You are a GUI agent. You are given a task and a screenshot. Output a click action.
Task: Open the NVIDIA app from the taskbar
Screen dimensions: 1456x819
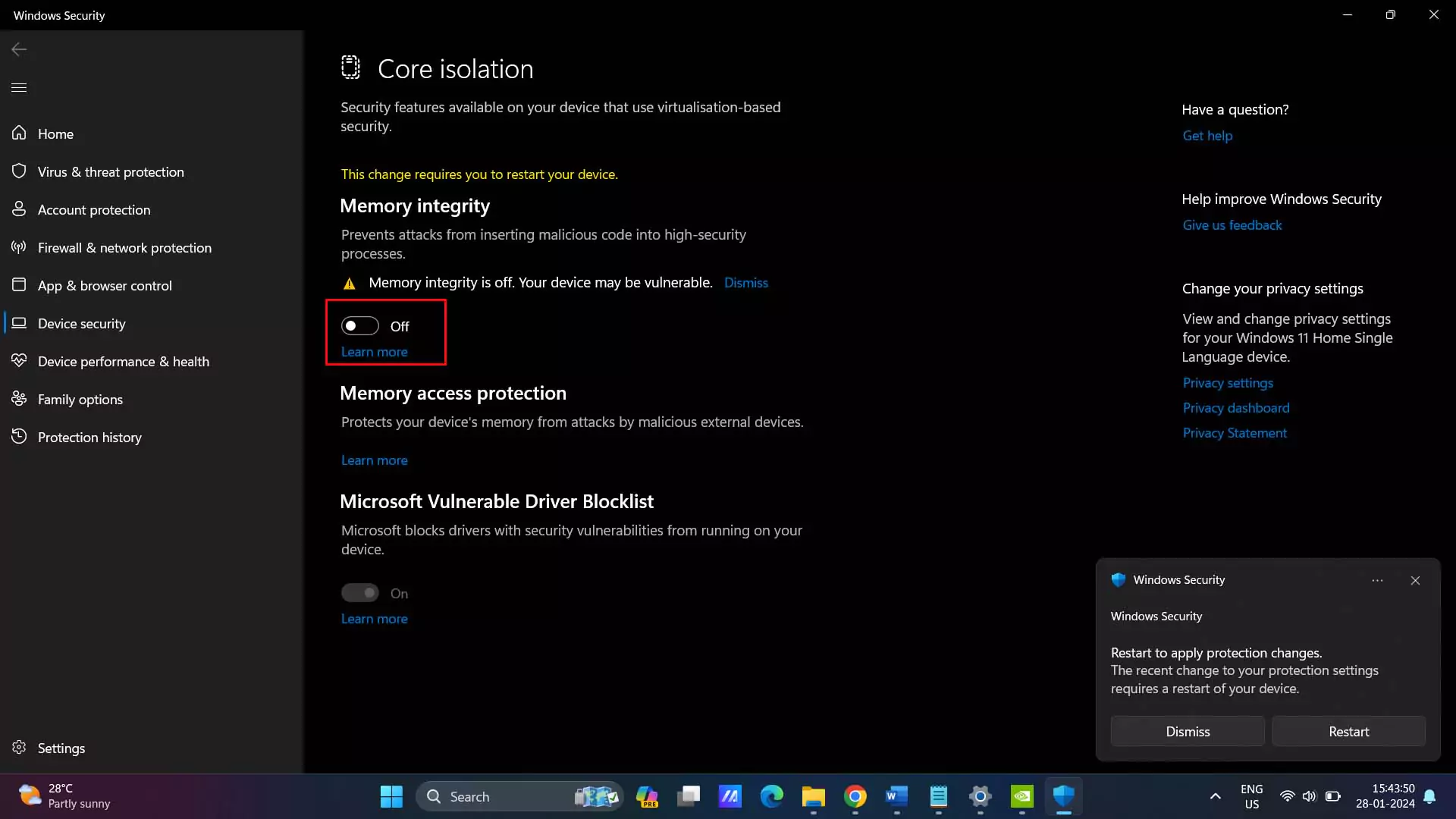1022,796
